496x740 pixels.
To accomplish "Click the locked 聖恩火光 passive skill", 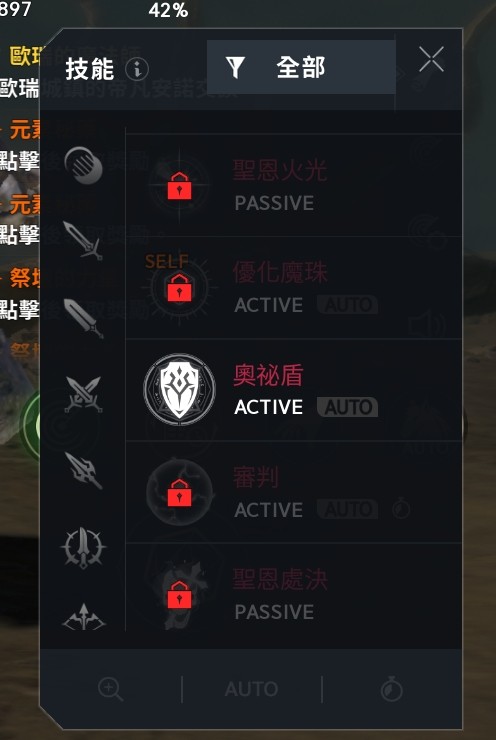I will point(294,185).
